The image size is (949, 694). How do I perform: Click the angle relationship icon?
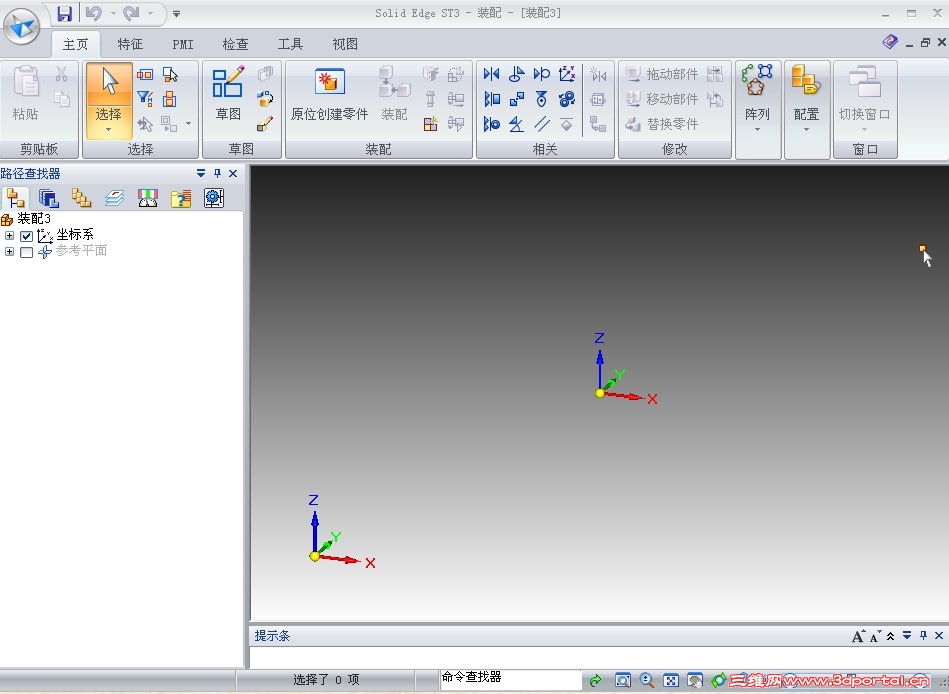tap(516, 124)
